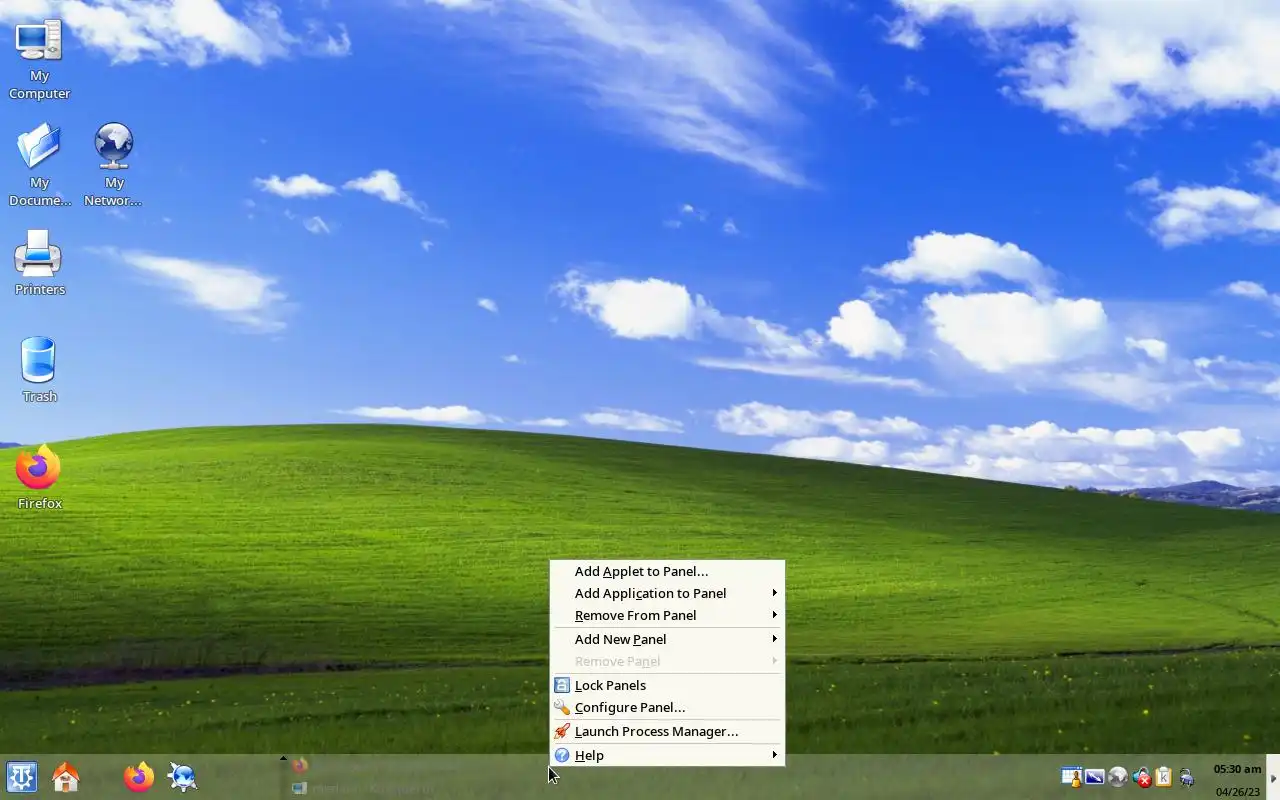Open the screen resize tray icon
The width and height of the screenshot is (1280, 800).
(1095, 777)
